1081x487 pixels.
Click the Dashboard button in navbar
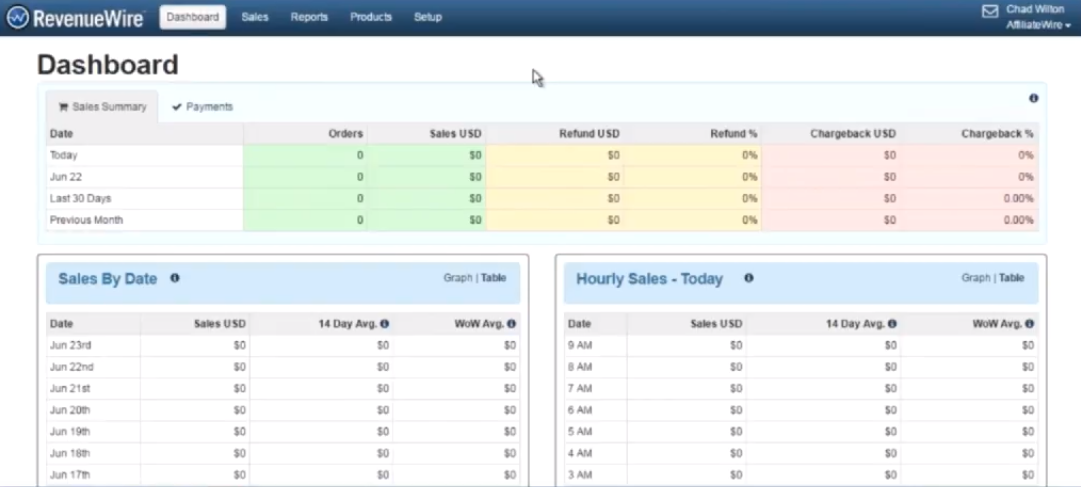(x=192, y=17)
